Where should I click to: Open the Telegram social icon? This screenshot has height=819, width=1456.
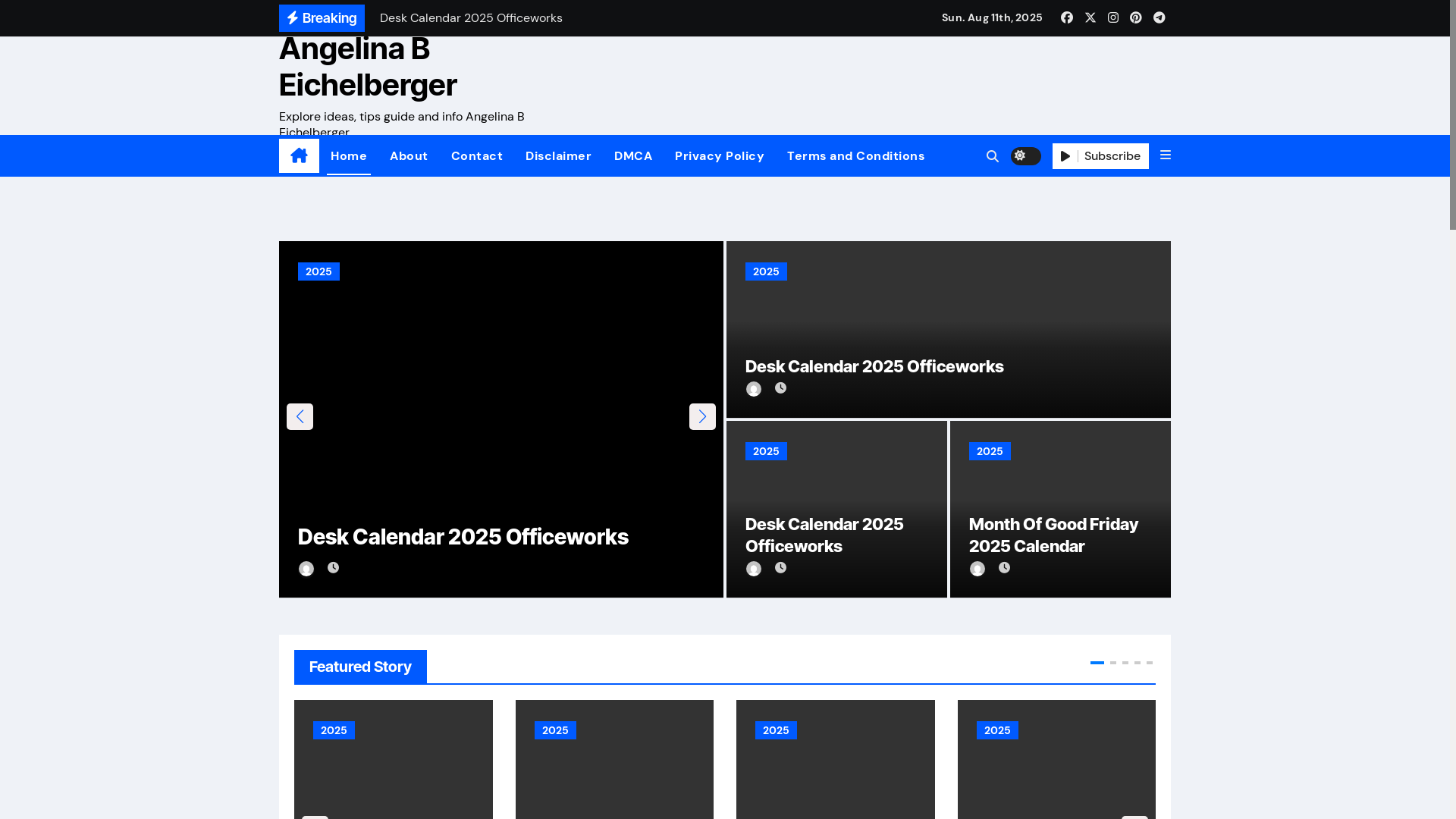tap(1159, 17)
